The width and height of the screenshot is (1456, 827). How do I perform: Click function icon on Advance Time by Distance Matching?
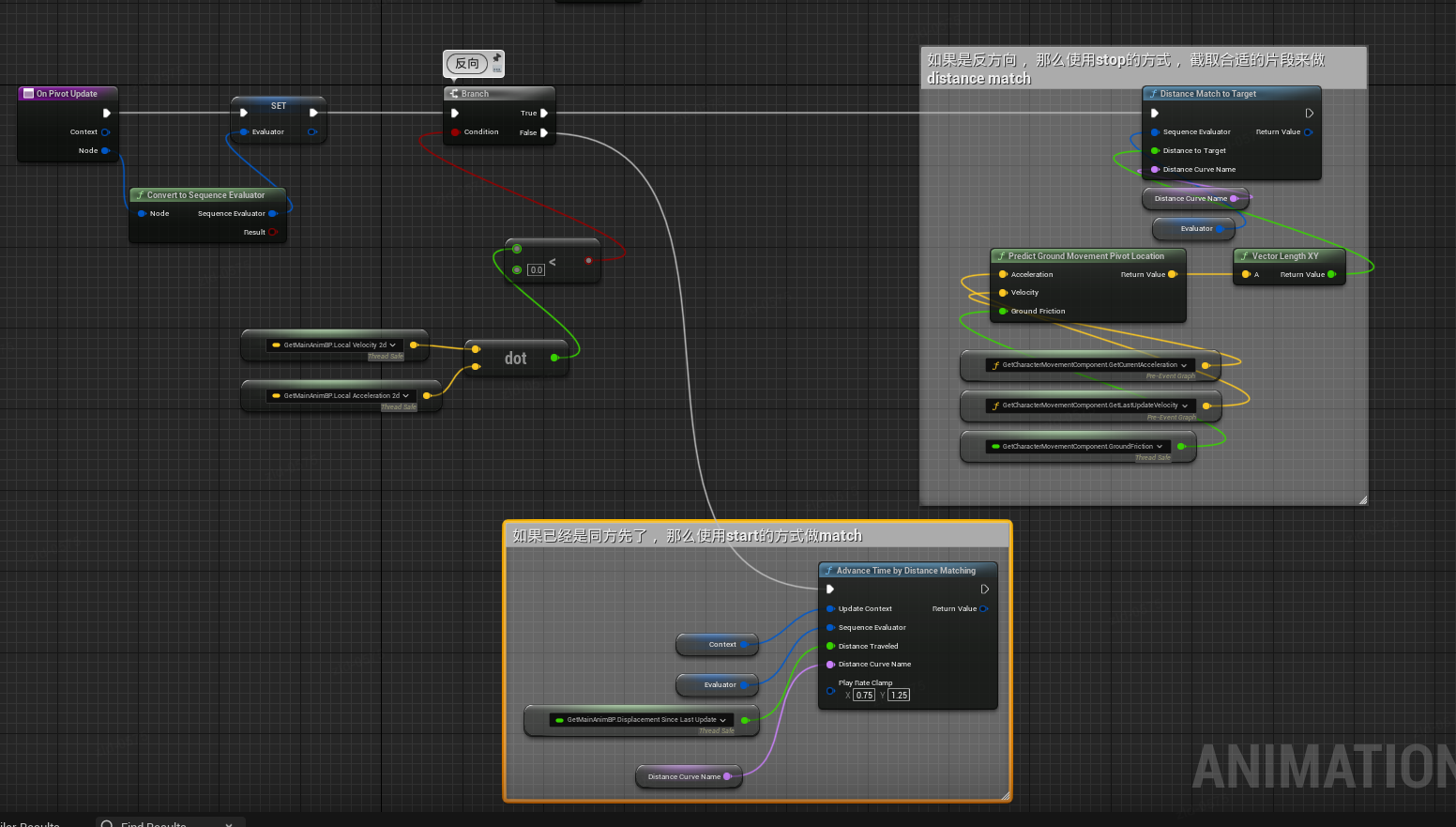coord(829,571)
